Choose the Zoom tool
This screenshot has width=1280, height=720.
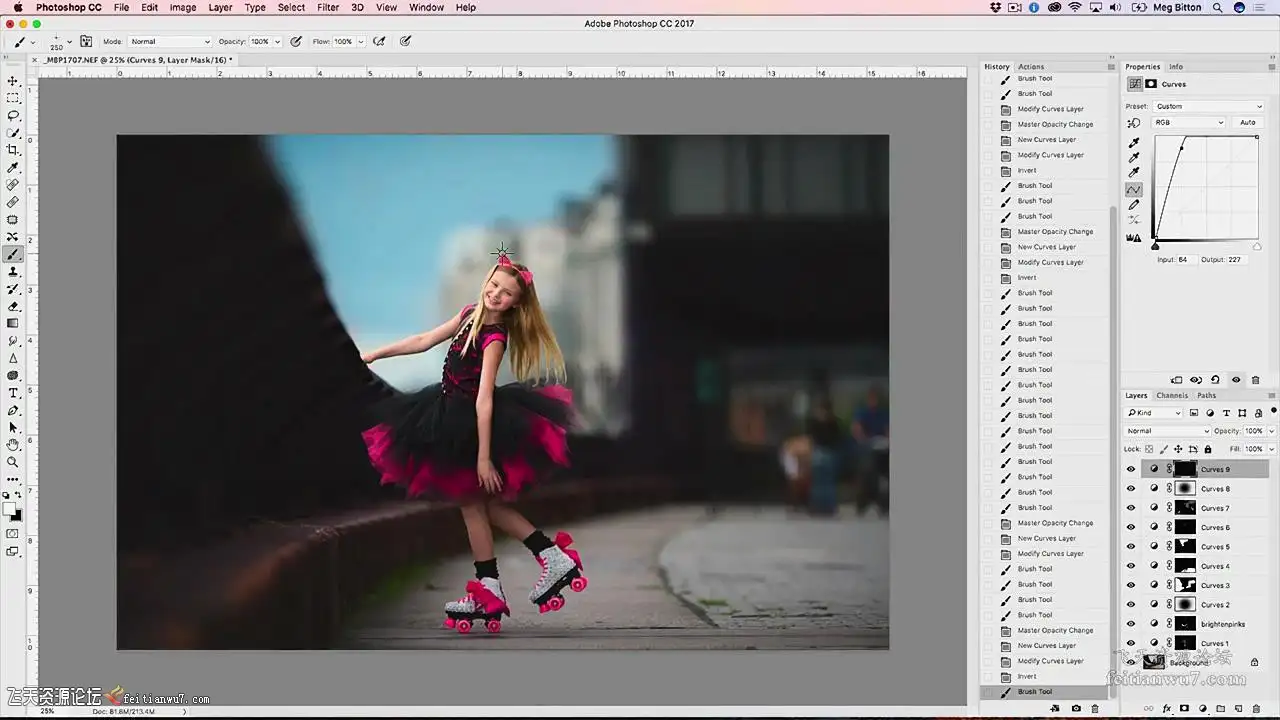pyautogui.click(x=13, y=462)
